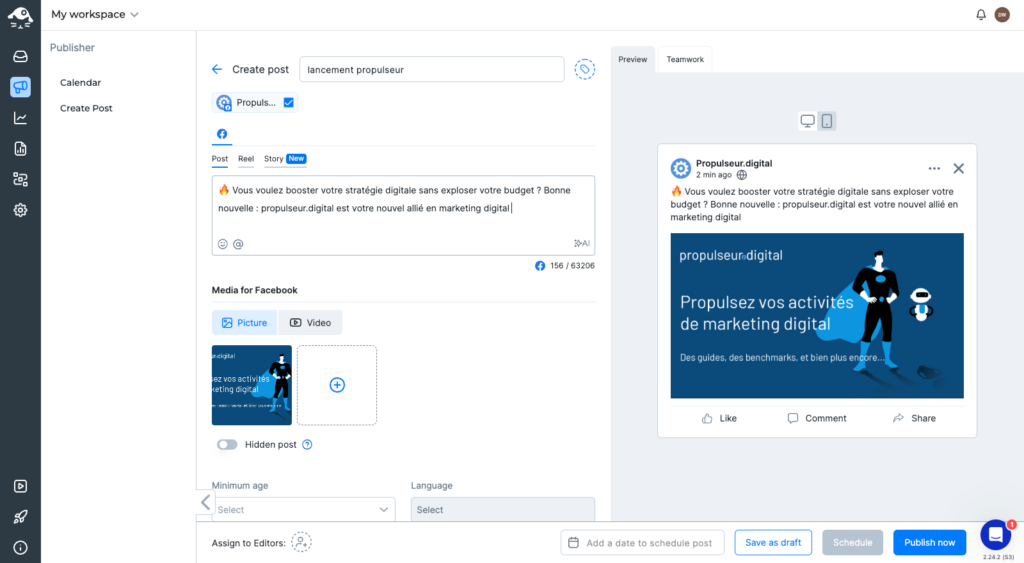Click Like in the preview post
The width and height of the screenshot is (1024, 563).
tap(719, 419)
